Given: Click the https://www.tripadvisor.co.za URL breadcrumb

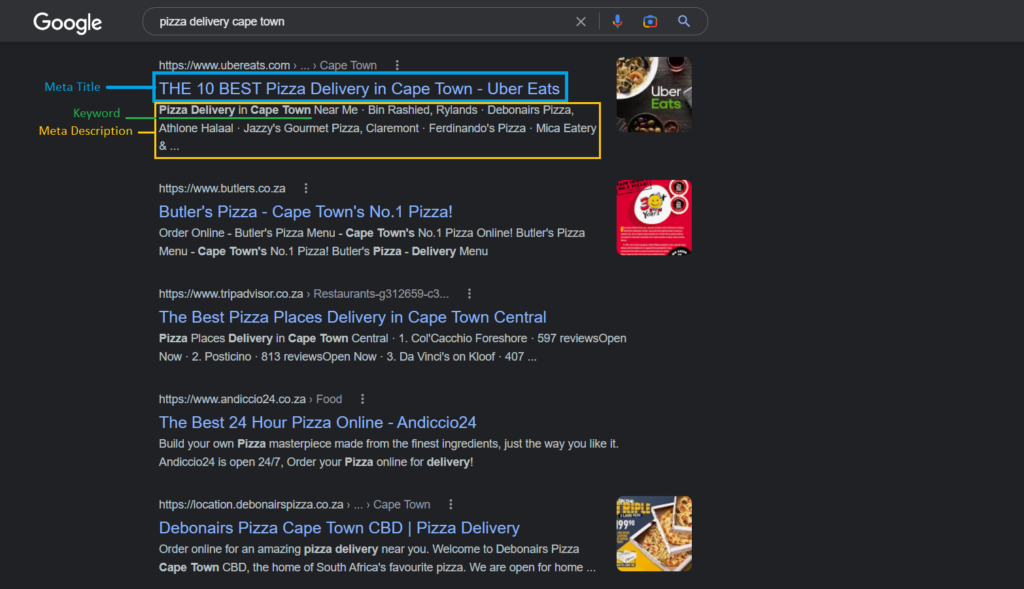Looking at the screenshot, I should click(x=304, y=294).
